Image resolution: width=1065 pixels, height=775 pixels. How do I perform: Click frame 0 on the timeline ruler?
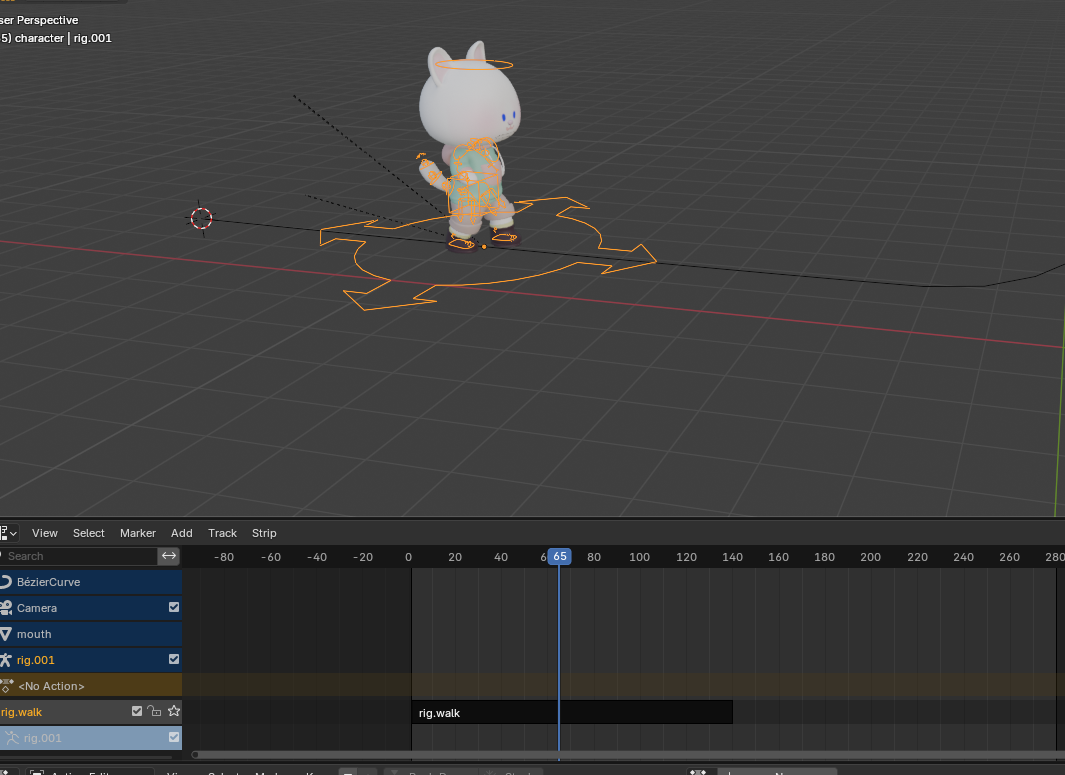click(x=408, y=557)
